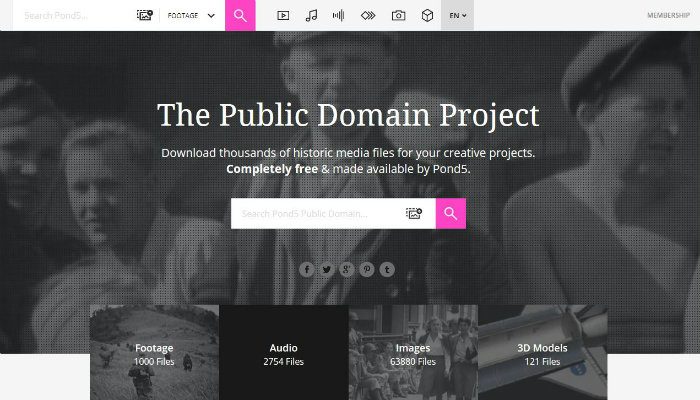This screenshot has height=400, width=700.
Task: Open the sound effects waveform icon
Action: point(338,16)
